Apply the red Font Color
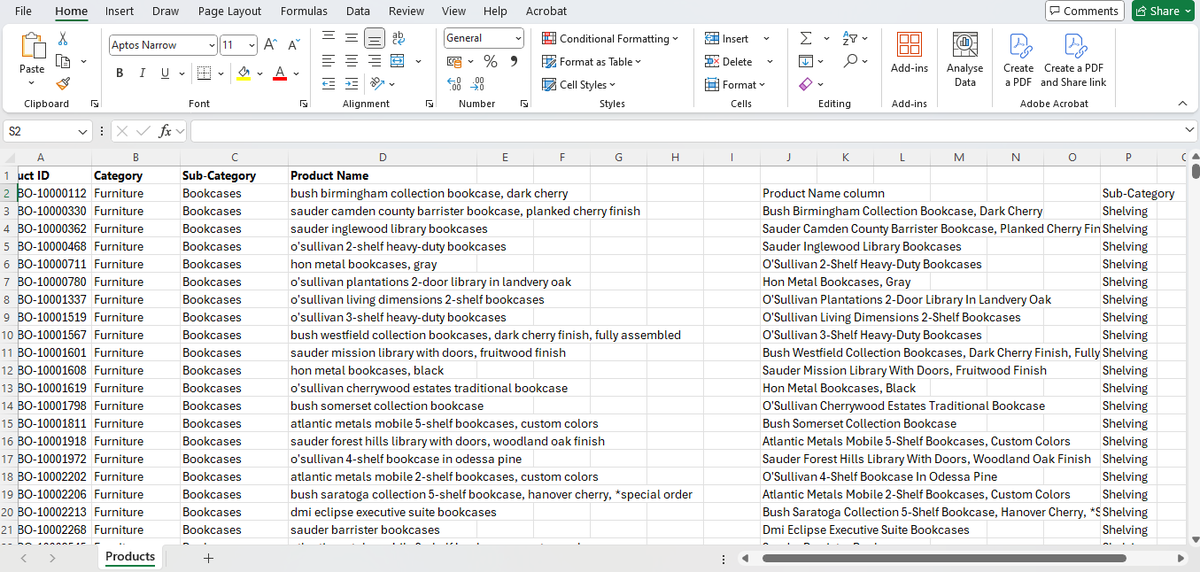This screenshot has height=572, width=1200. click(280, 73)
